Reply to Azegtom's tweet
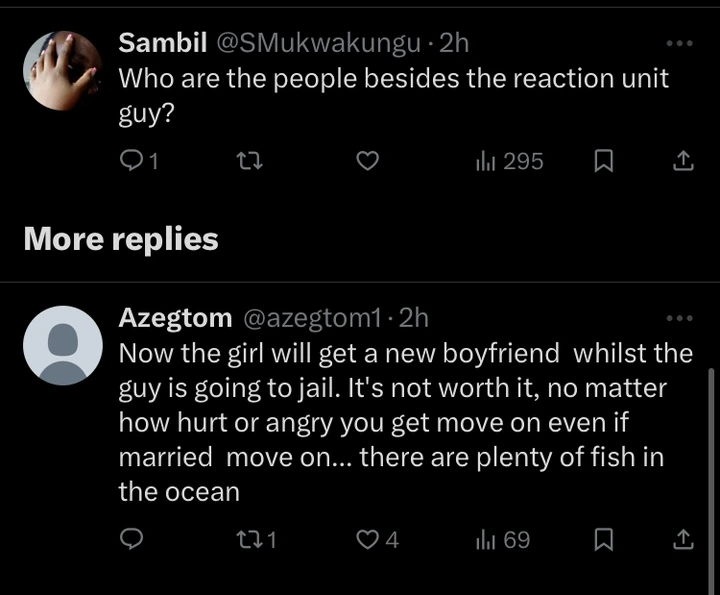720x595 pixels. [131, 539]
